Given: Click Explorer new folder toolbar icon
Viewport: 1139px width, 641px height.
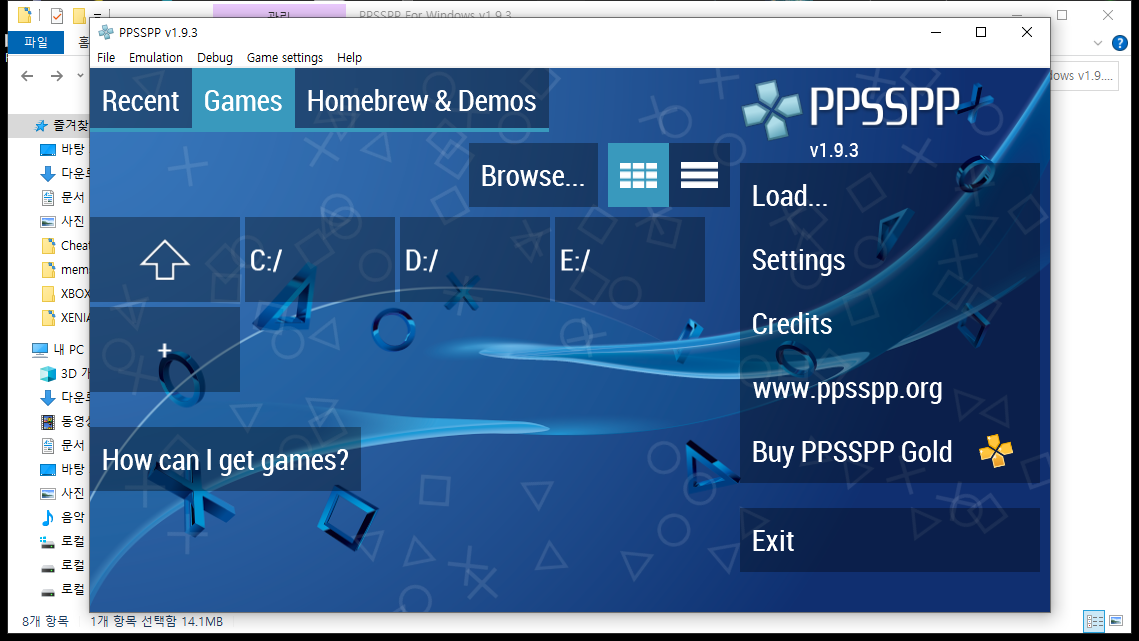Looking at the screenshot, I should pos(78,15).
